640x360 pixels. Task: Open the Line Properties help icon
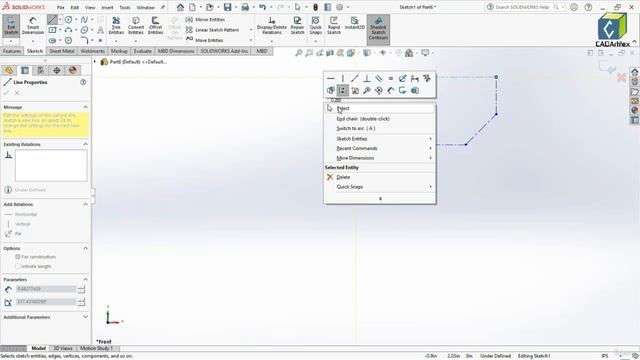tap(83, 82)
